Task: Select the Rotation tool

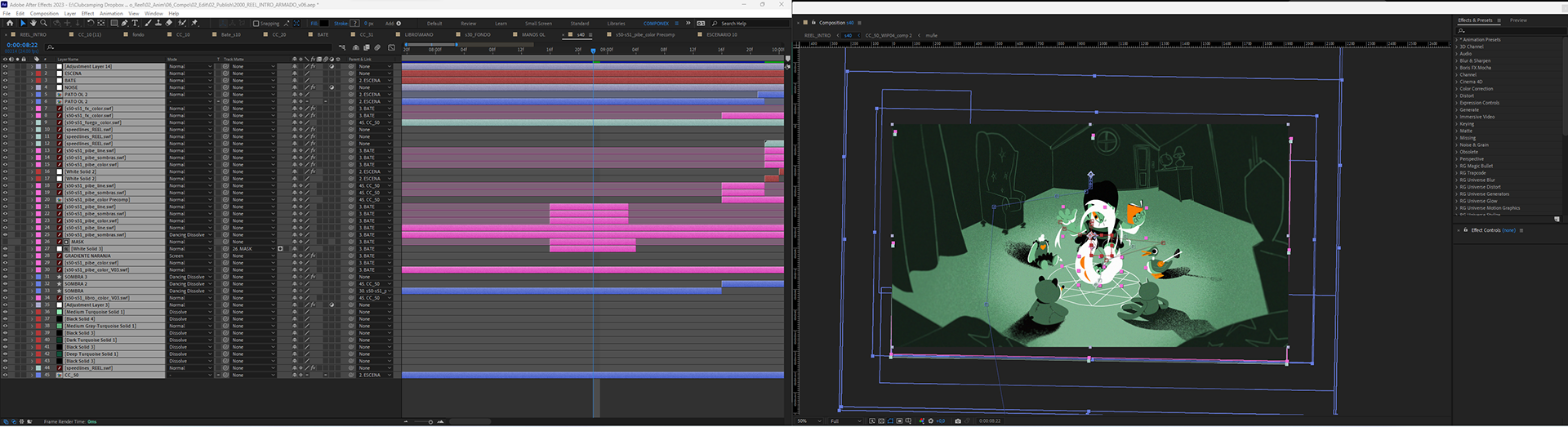Action: coord(91,23)
